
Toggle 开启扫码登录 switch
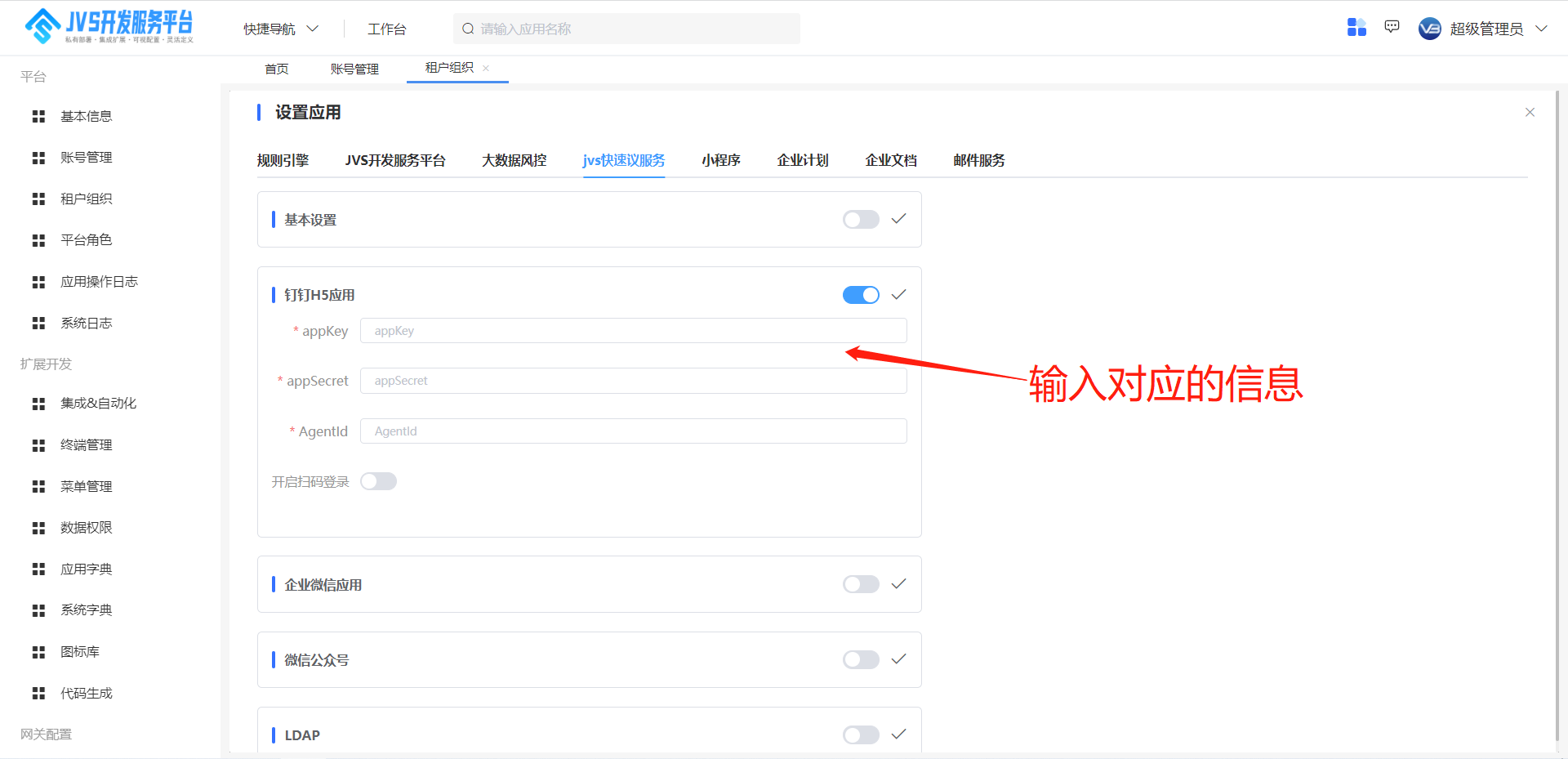(378, 481)
